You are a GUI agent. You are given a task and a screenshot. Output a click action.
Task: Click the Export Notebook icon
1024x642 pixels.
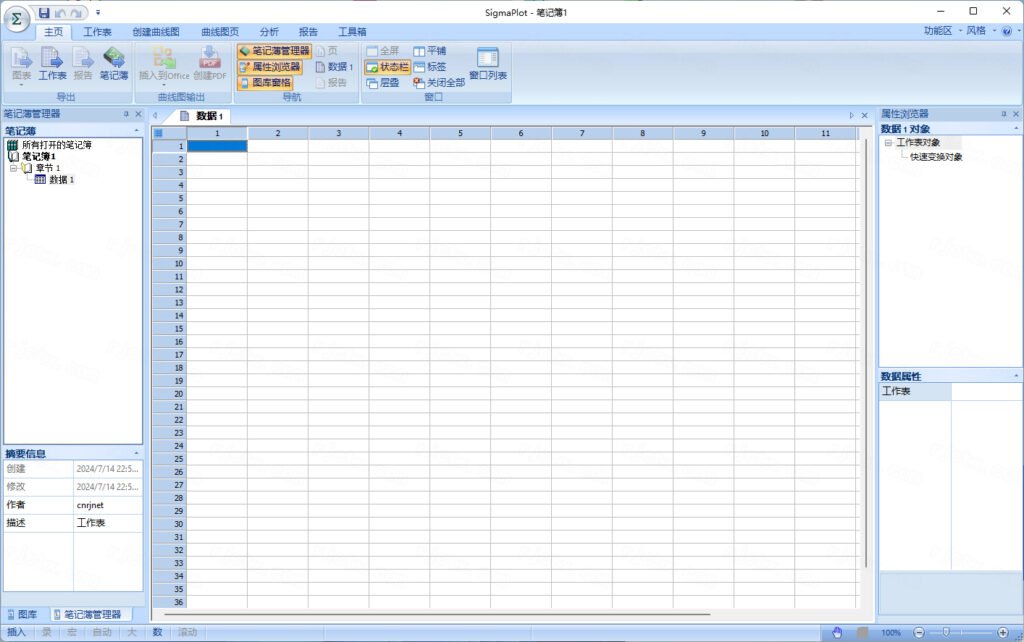114,63
